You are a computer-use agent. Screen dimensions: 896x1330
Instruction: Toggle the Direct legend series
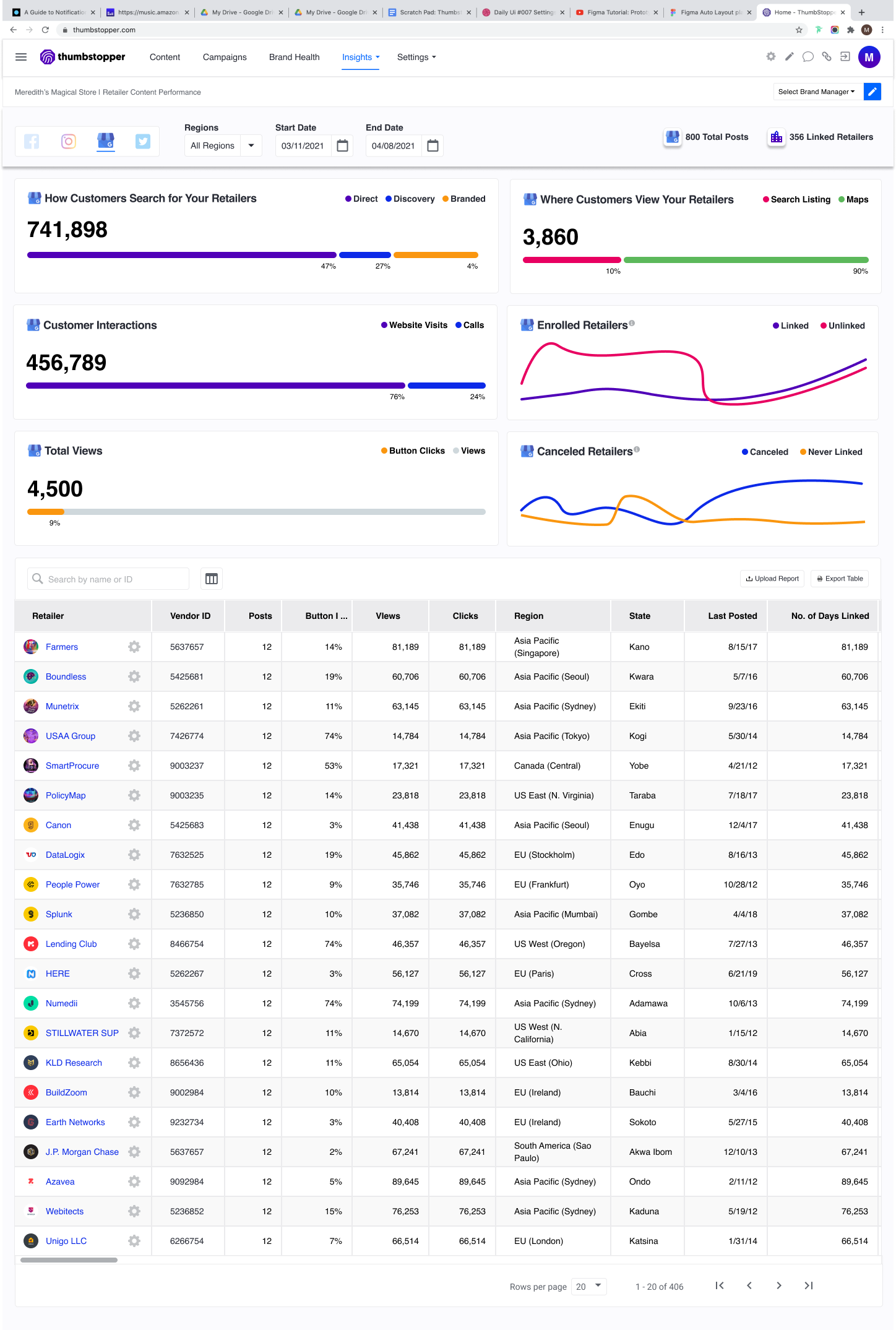pyautogui.click(x=361, y=199)
